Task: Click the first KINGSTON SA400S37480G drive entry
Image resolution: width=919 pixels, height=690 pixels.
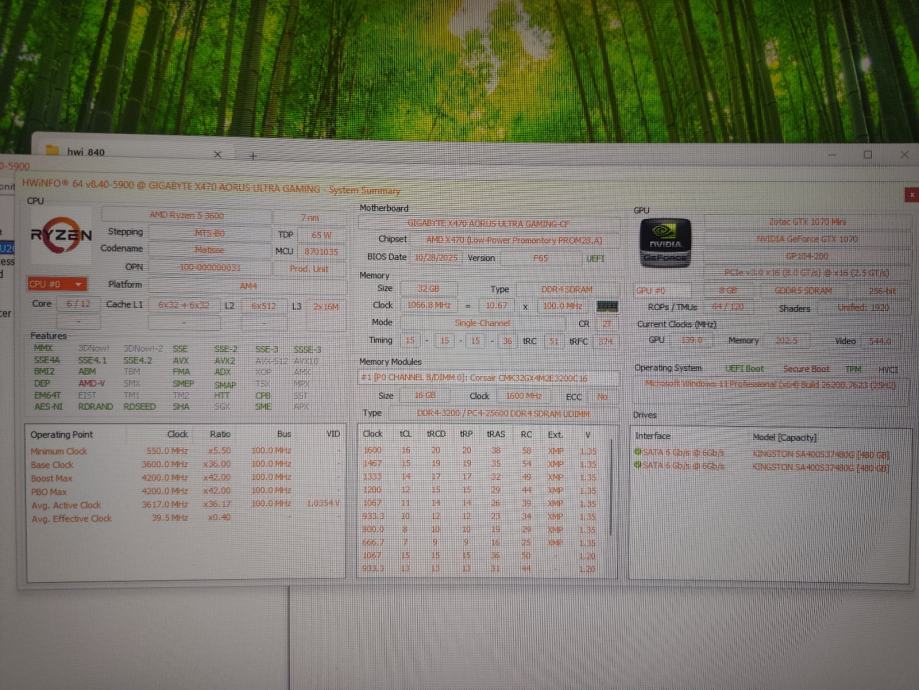Action: (x=821, y=454)
